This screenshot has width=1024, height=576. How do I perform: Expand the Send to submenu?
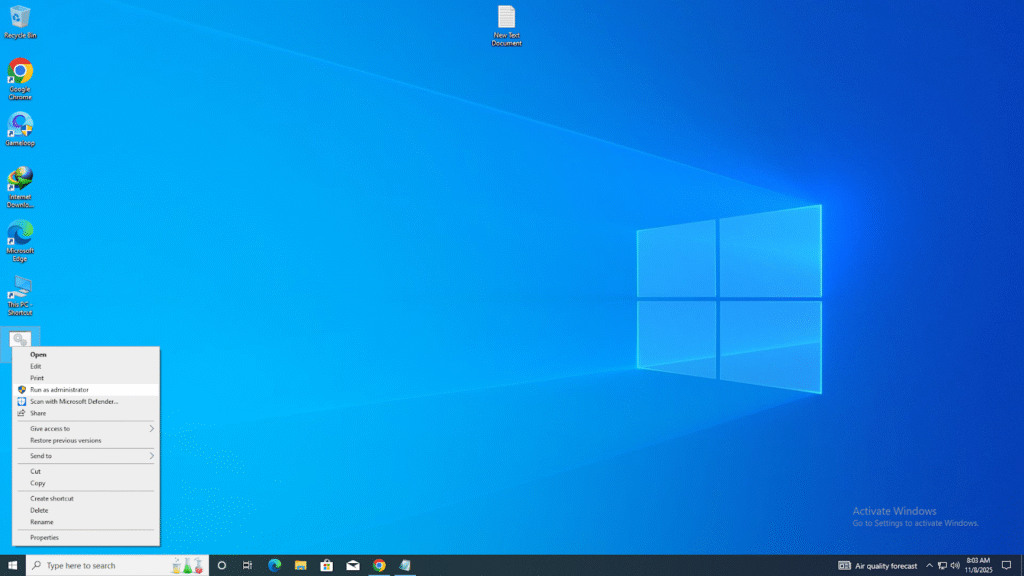pyautogui.click(x=86, y=456)
